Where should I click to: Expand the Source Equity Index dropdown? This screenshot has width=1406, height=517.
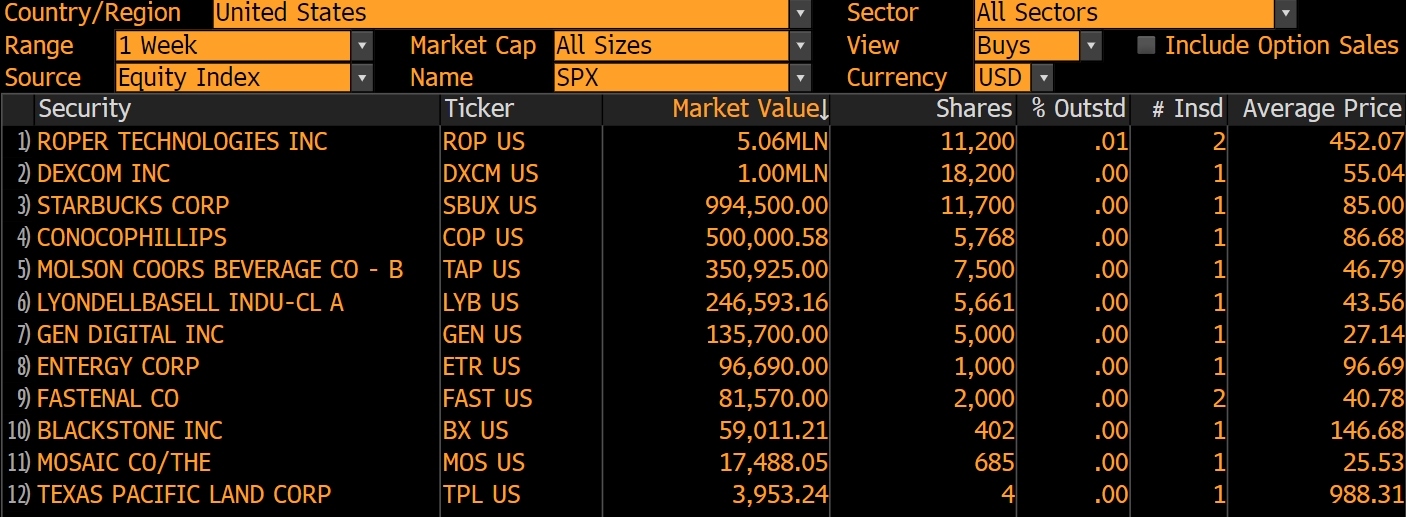362,78
